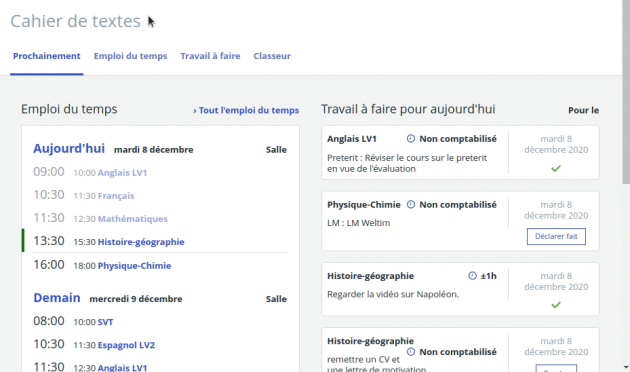Click the scrollbar down arrow at bottom right
The image size is (630, 372).
[x=626, y=367]
